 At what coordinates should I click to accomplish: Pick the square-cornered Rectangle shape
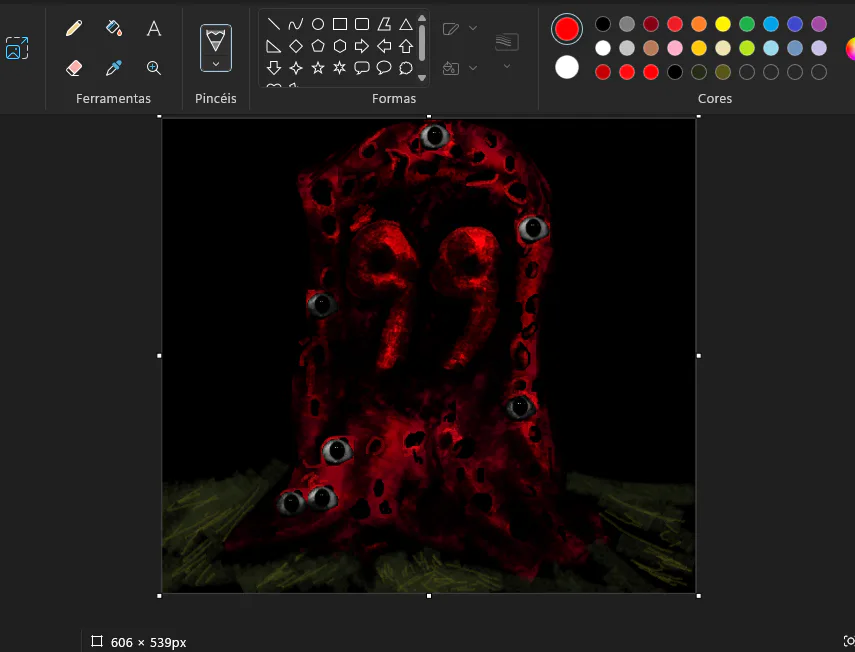[340, 24]
